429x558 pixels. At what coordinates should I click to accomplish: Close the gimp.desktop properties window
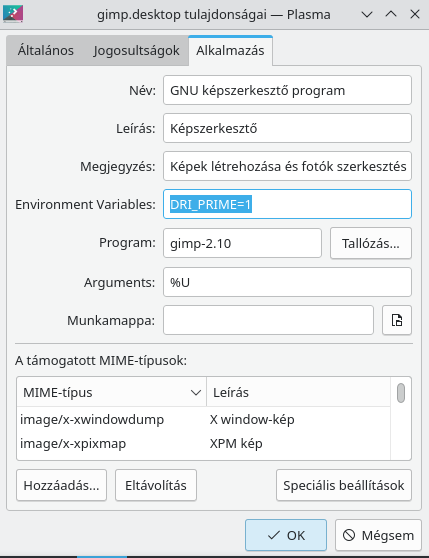415,14
